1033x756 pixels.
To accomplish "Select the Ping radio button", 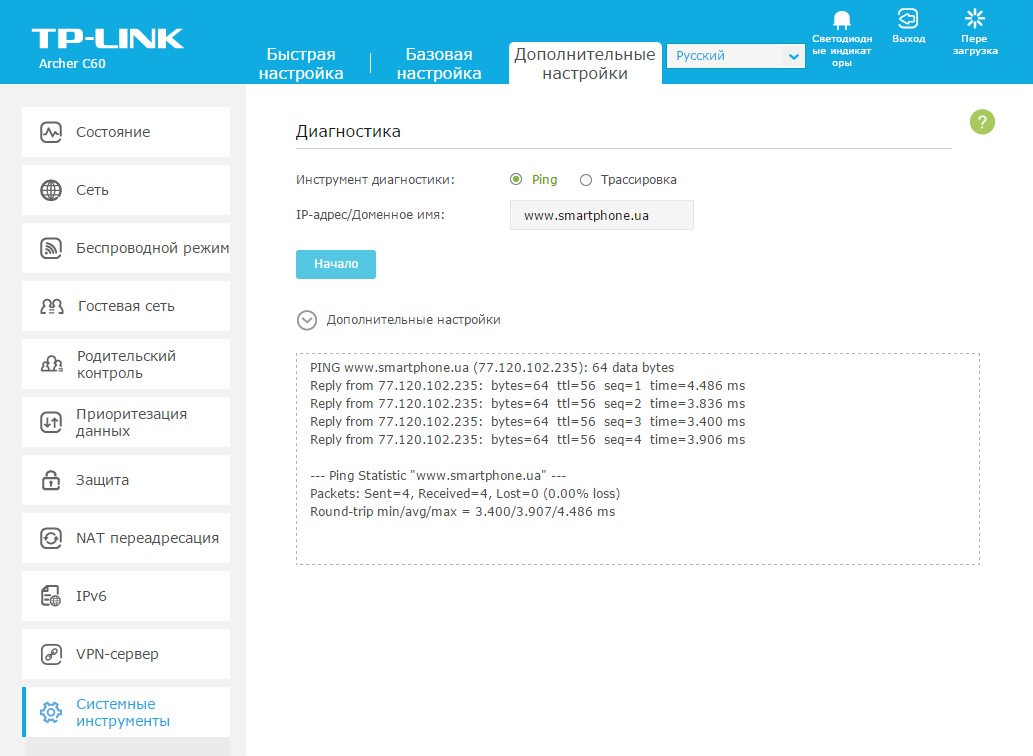I will (516, 180).
